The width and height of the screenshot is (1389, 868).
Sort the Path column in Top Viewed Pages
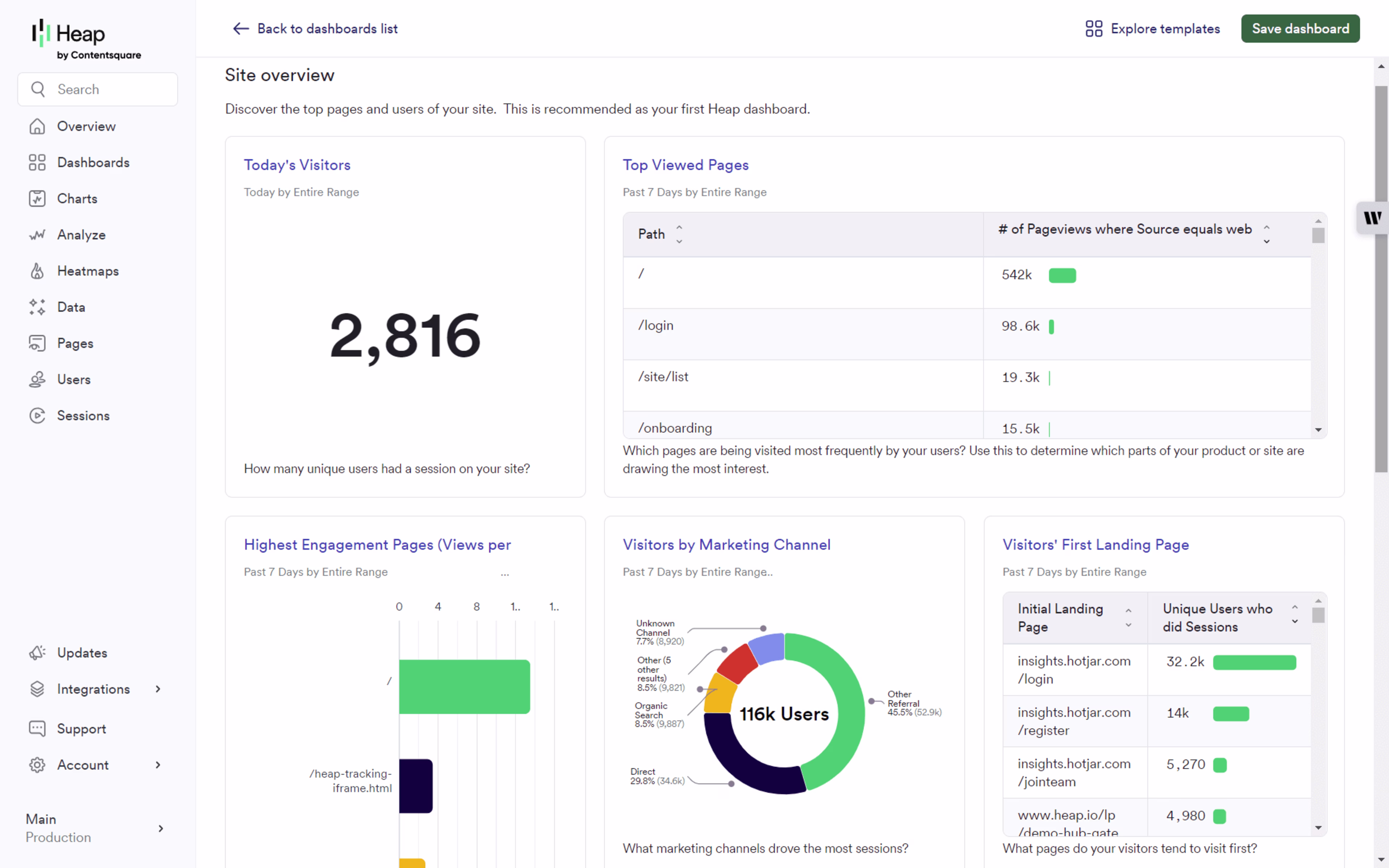(x=679, y=234)
